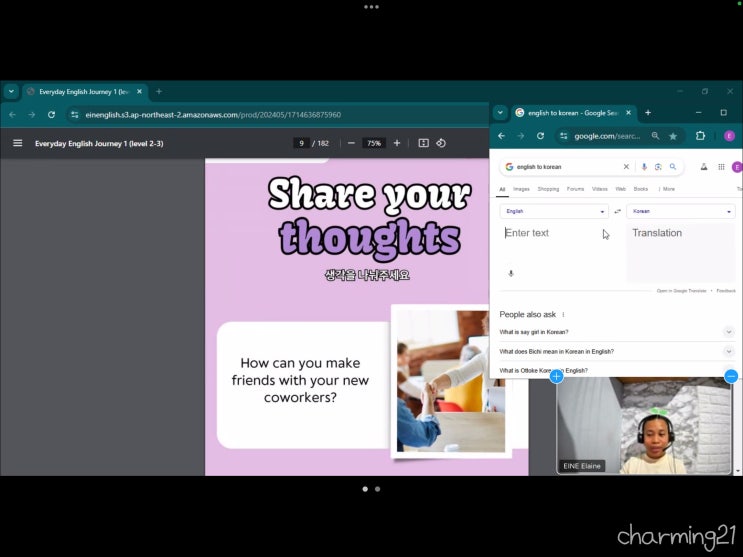Open the More search filters menu
Screen dimensions: 743x557
[667, 189]
